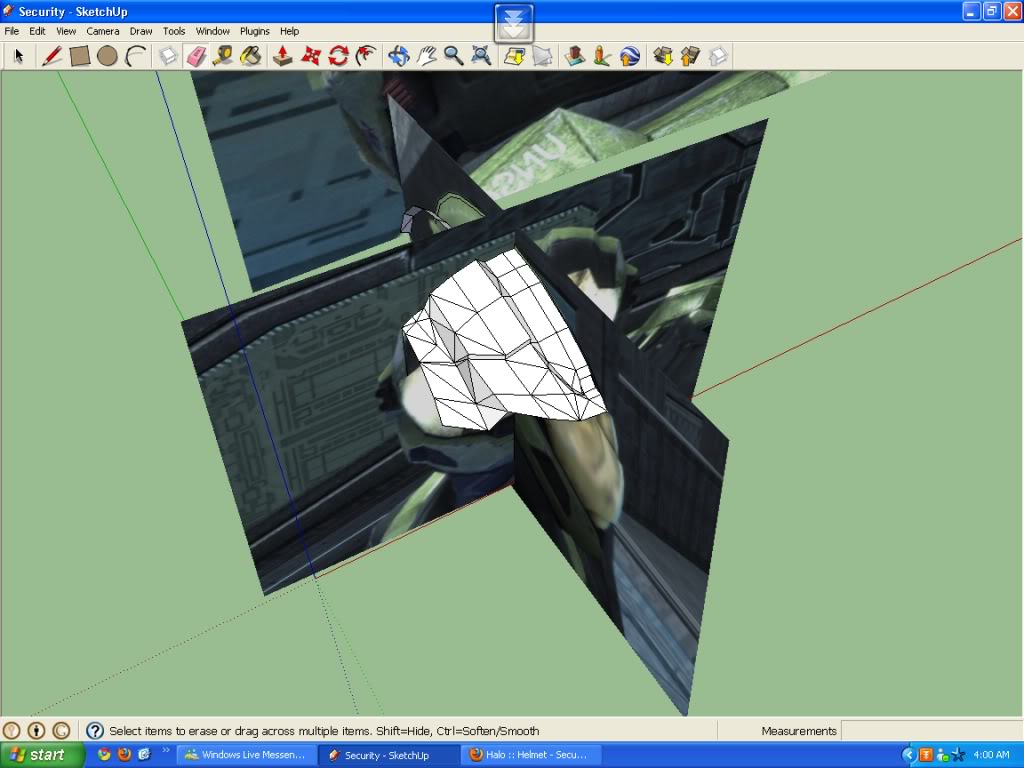
Task: Open the Plugins menu
Action: (255, 31)
